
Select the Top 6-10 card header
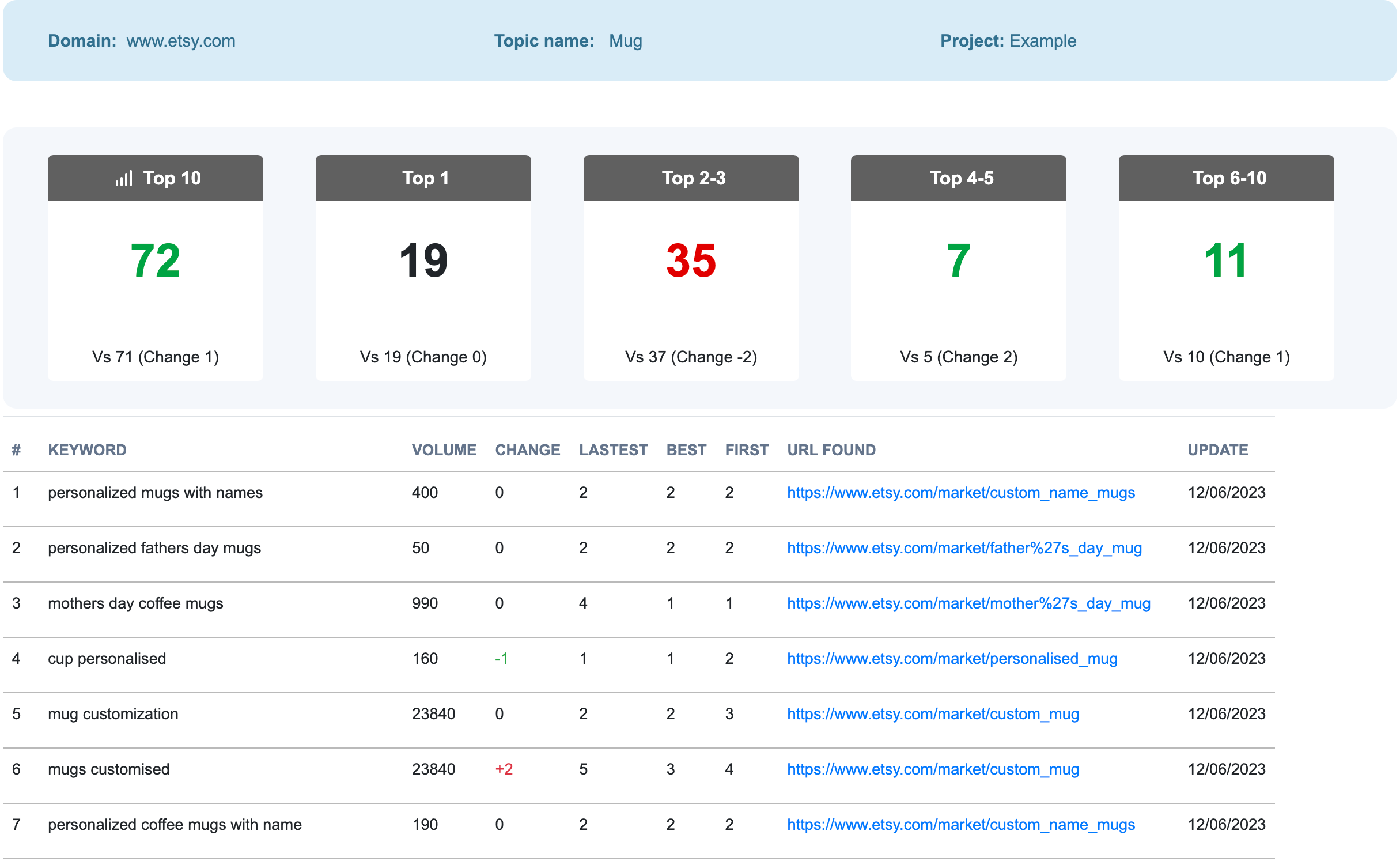pyautogui.click(x=1227, y=179)
